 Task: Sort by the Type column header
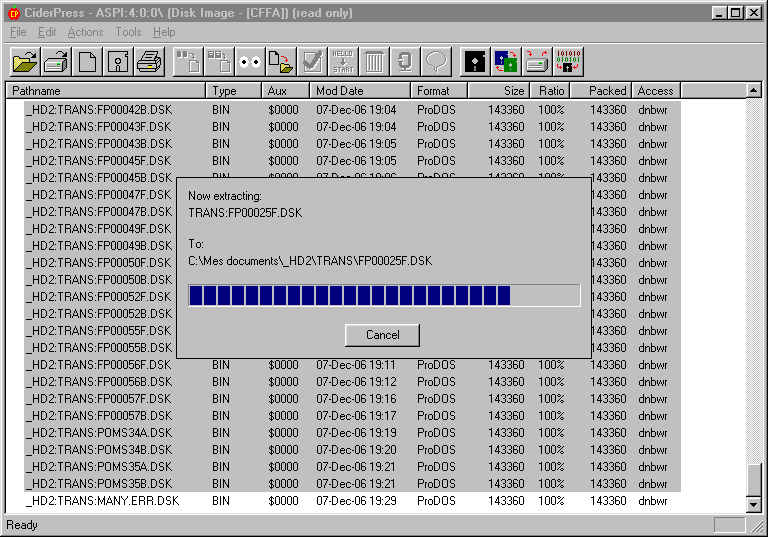tap(234, 91)
